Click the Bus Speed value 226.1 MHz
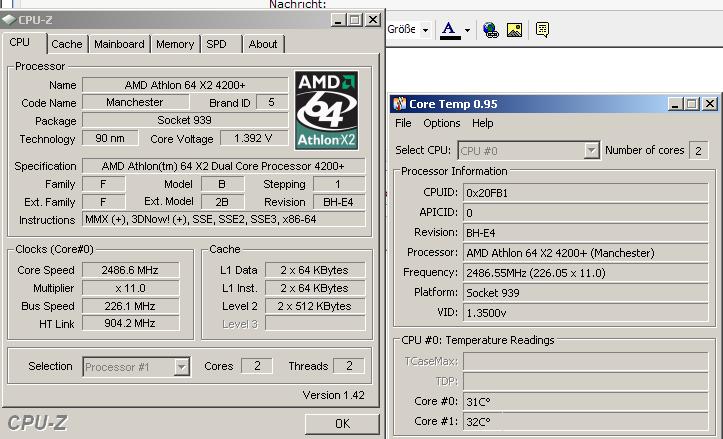 coord(130,306)
